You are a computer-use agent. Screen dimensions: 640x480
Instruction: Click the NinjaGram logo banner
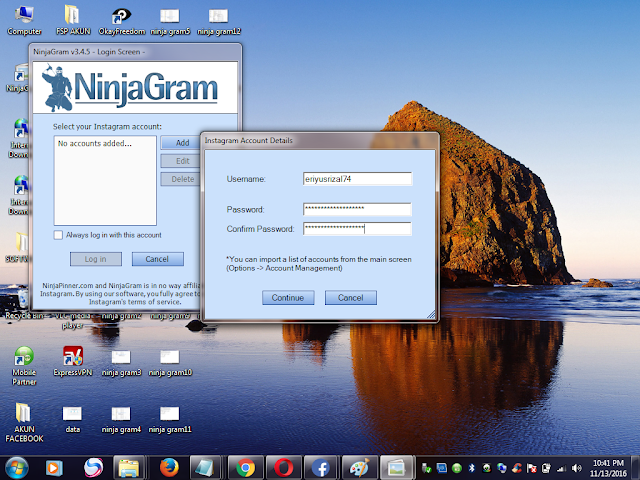[135, 88]
